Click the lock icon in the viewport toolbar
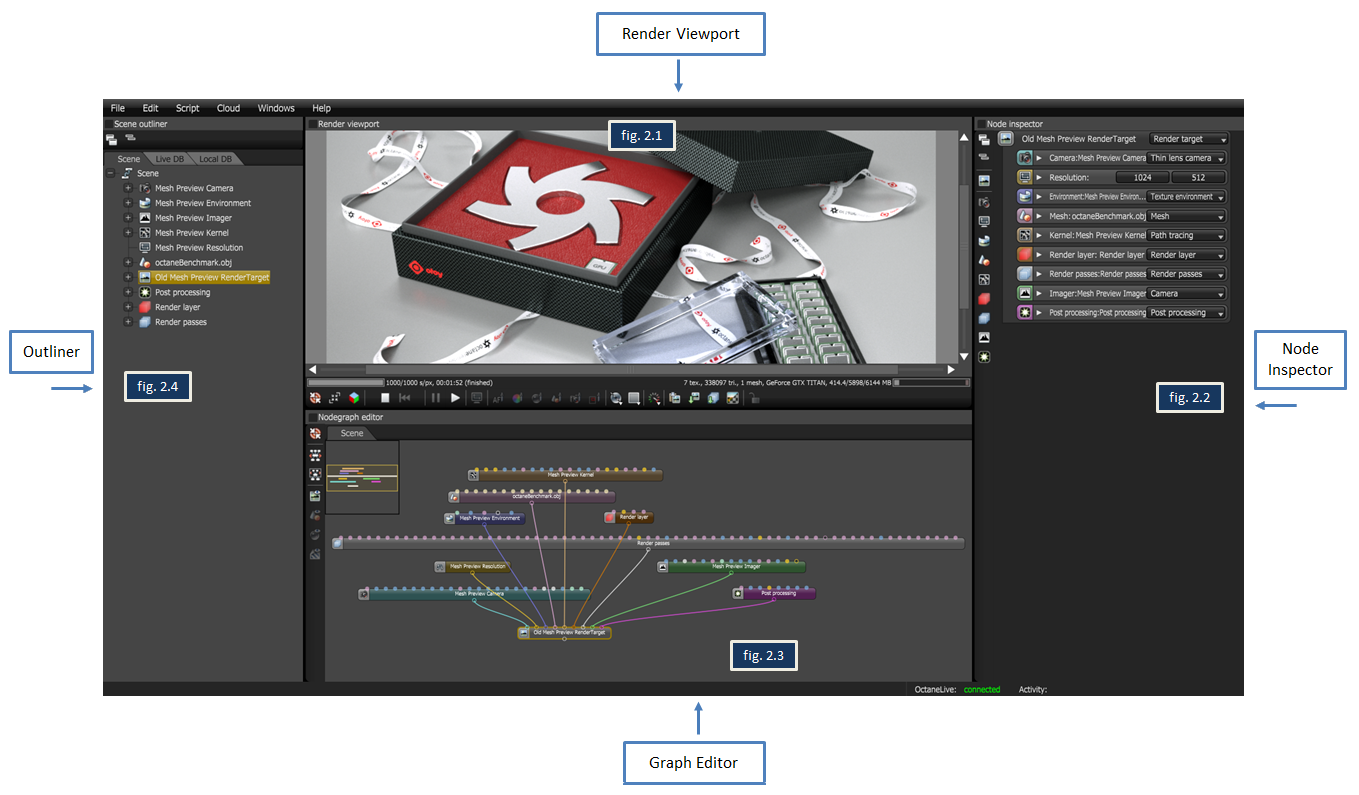This screenshot has width=1359, height=795. click(x=754, y=398)
